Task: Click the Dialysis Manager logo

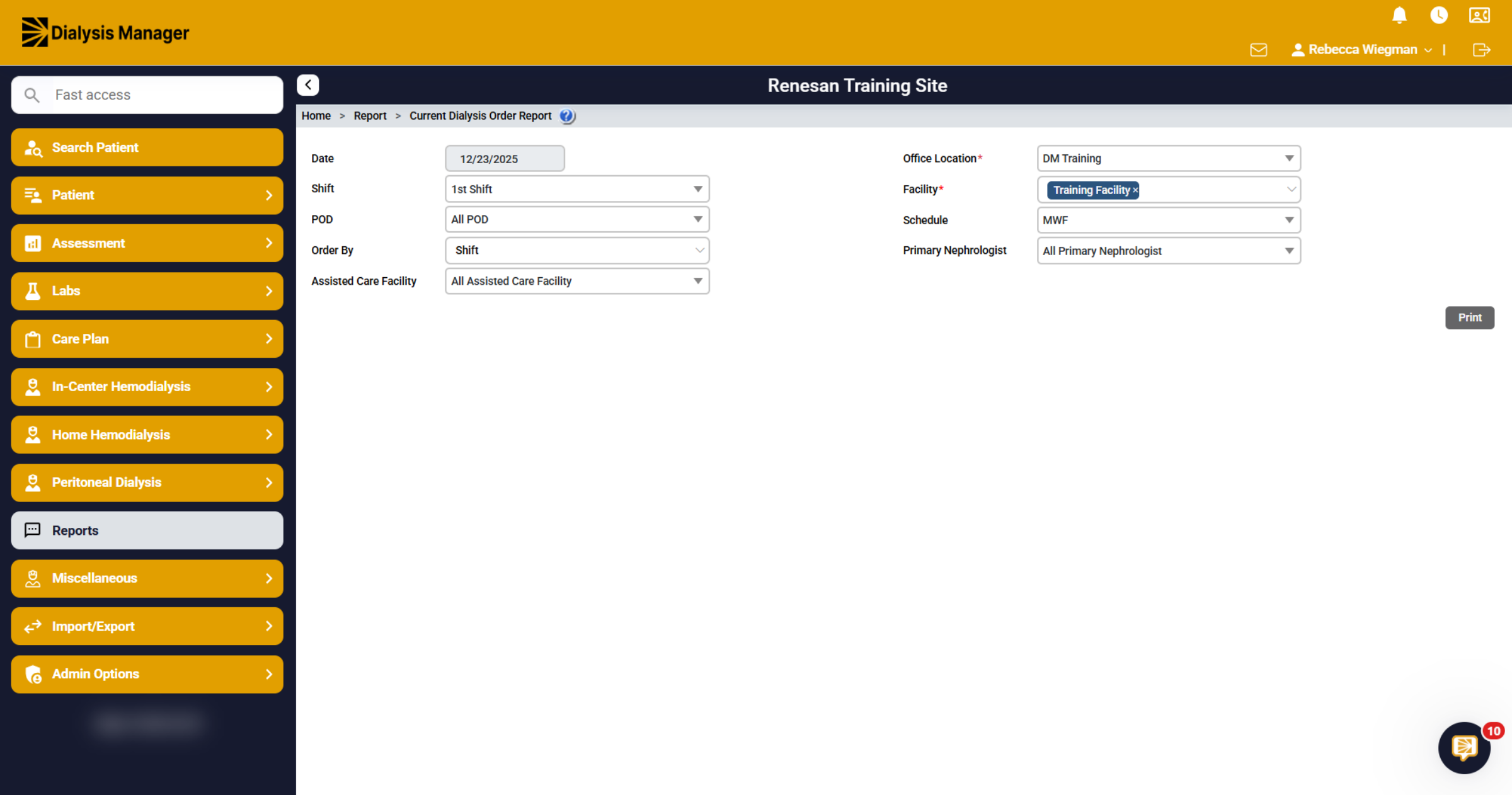Action: (x=105, y=32)
